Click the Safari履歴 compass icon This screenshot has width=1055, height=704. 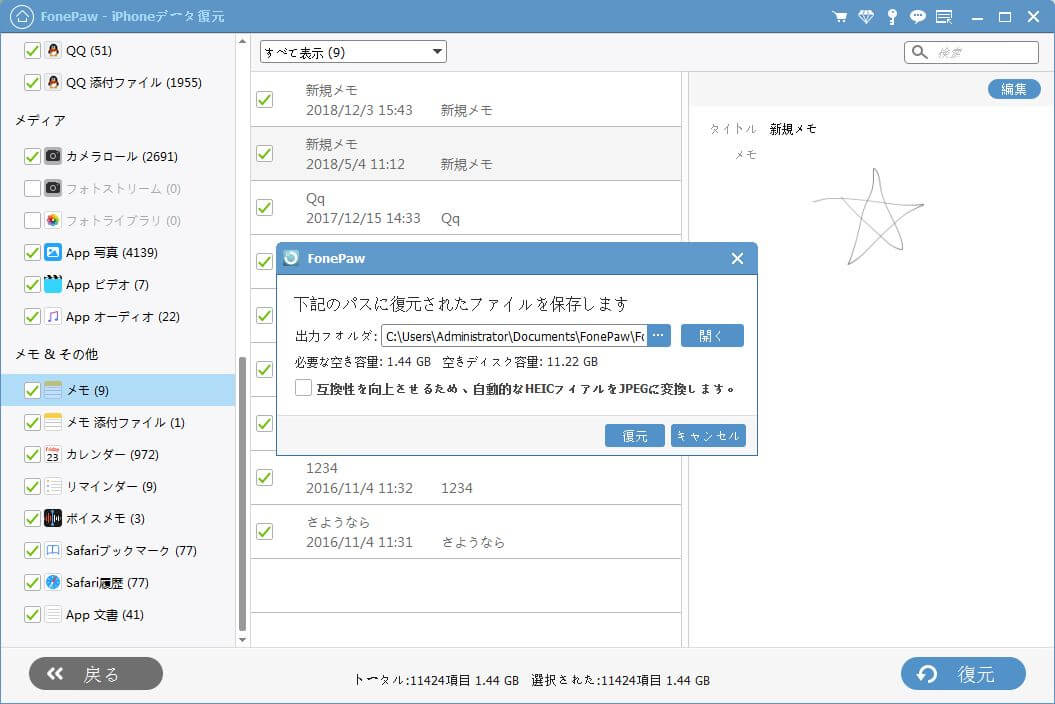pyautogui.click(x=53, y=582)
